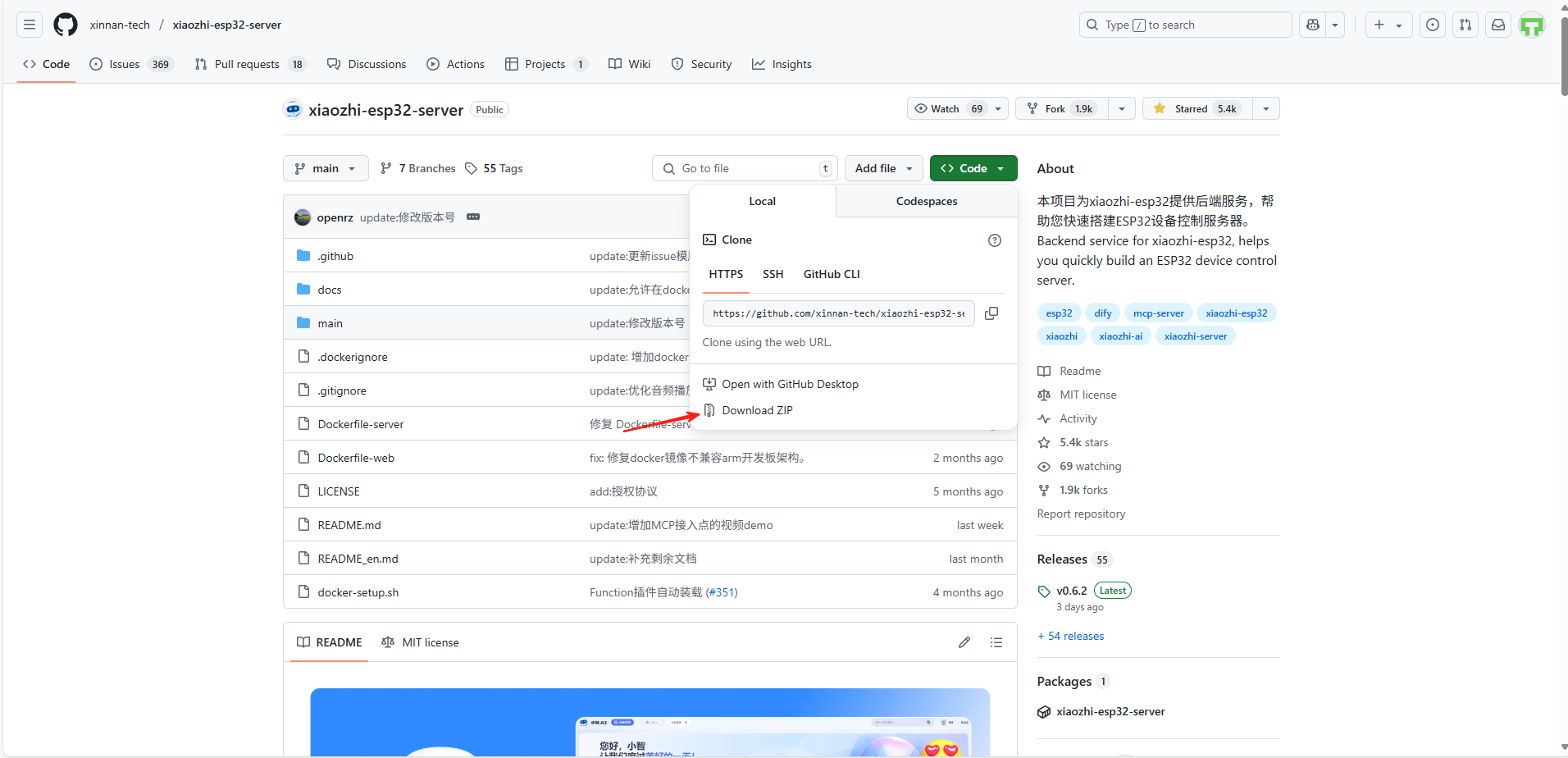Open the + 54 releases link

1071,636
